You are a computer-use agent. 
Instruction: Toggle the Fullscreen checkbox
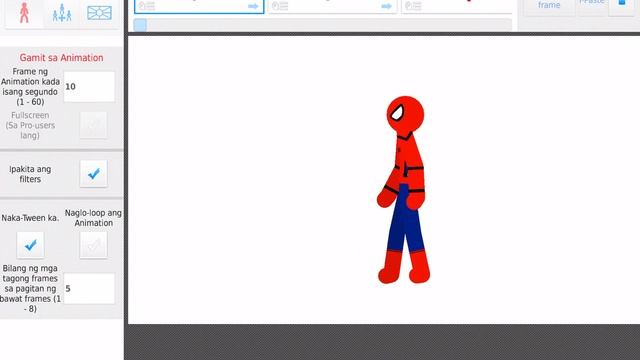tap(93, 125)
